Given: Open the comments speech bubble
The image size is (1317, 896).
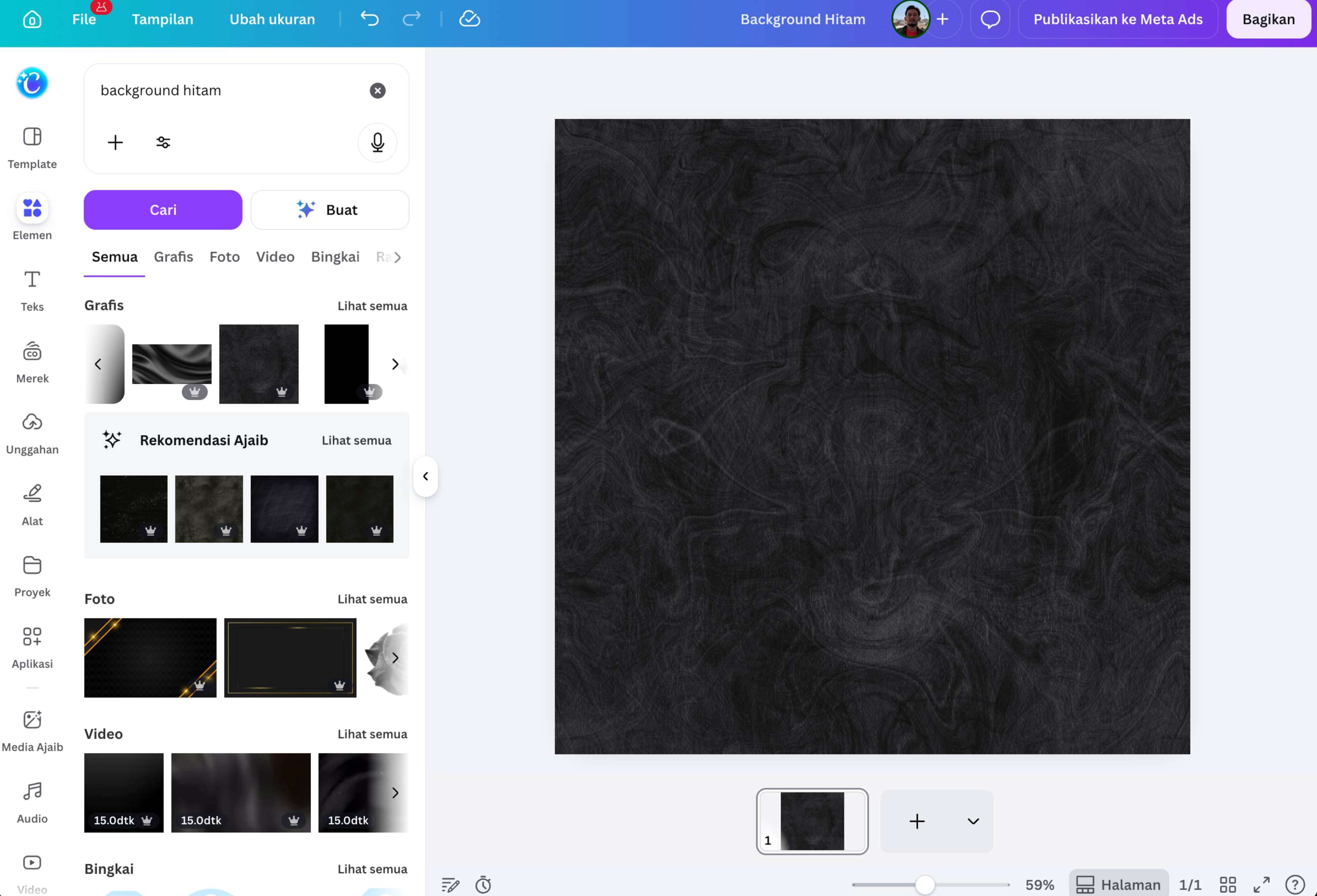Looking at the screenshot, I should 990,19.
